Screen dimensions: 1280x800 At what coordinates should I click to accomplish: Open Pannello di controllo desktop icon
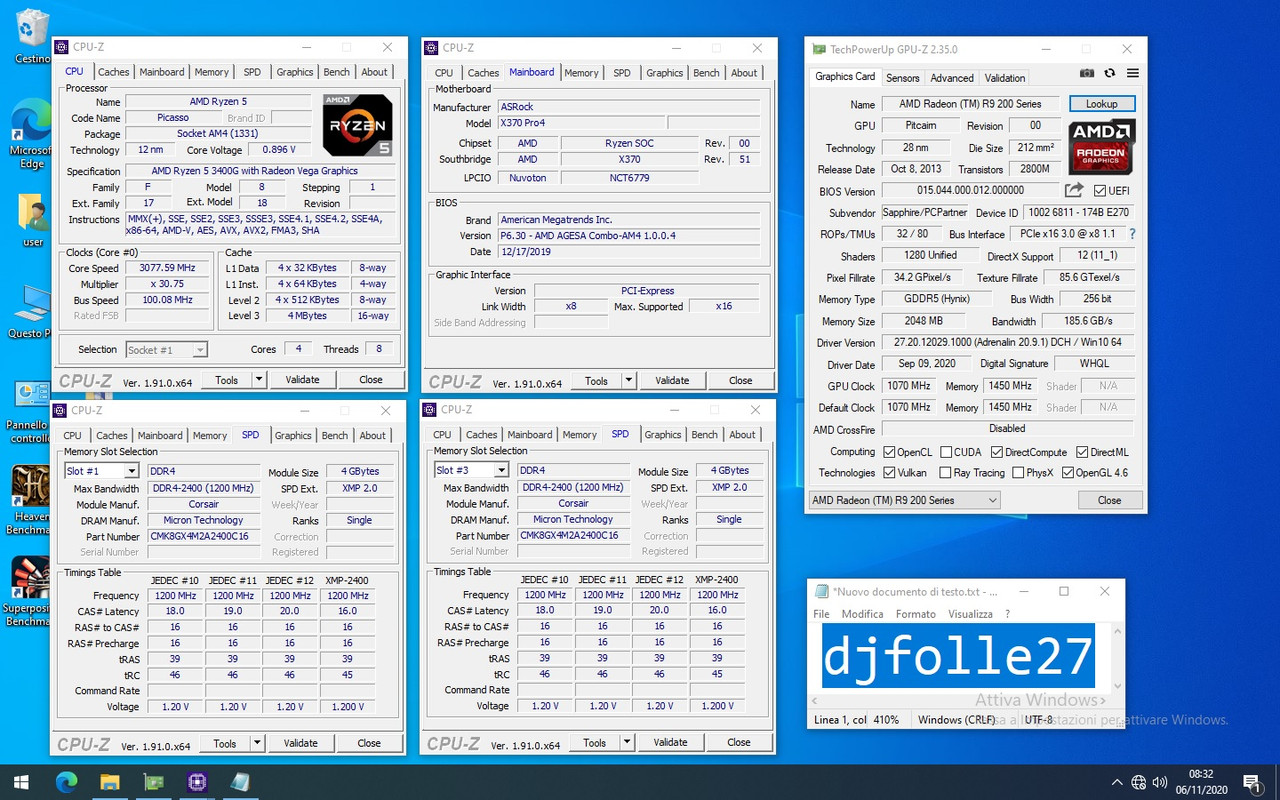point(32,410)
